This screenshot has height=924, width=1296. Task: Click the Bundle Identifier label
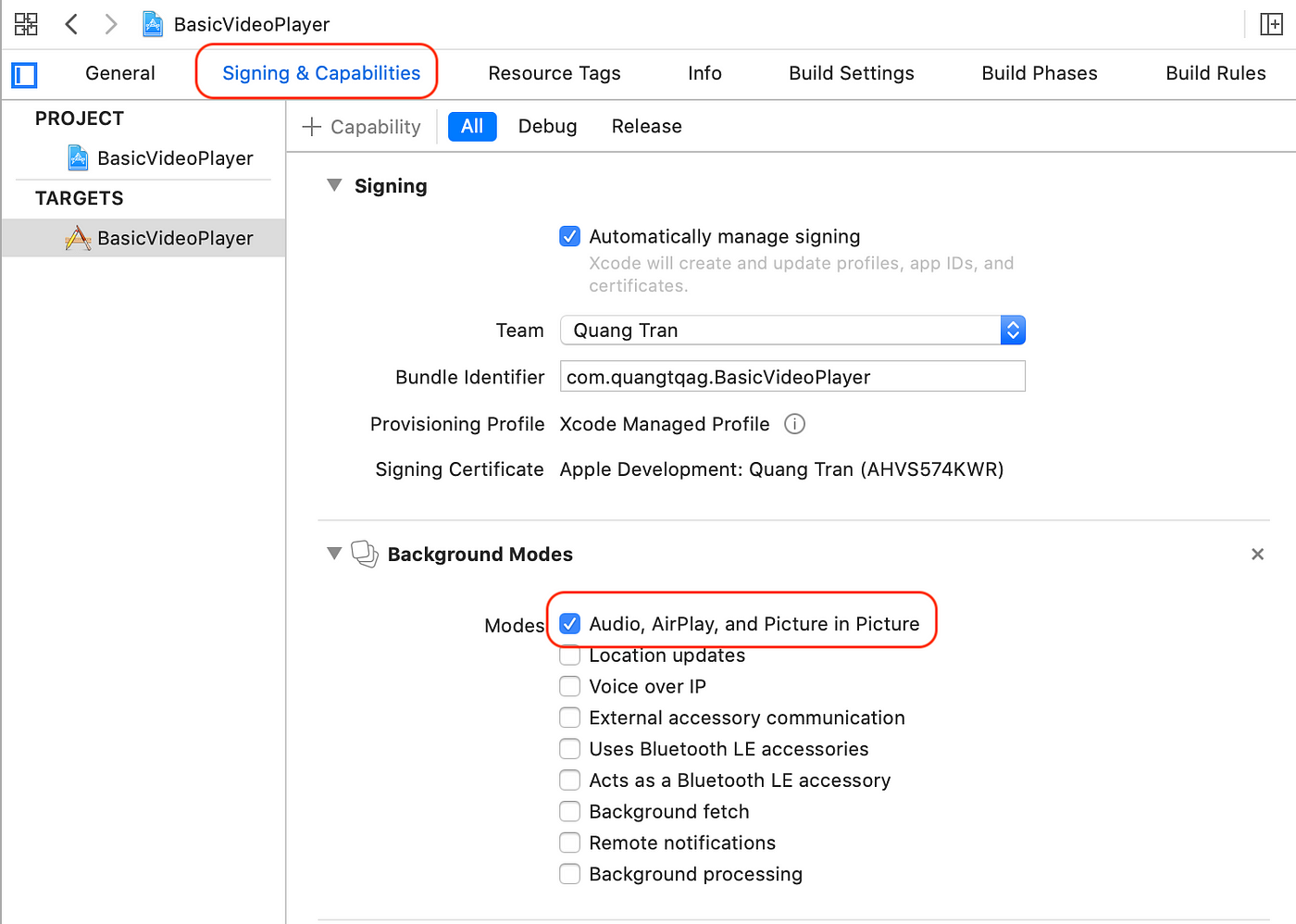470,377
